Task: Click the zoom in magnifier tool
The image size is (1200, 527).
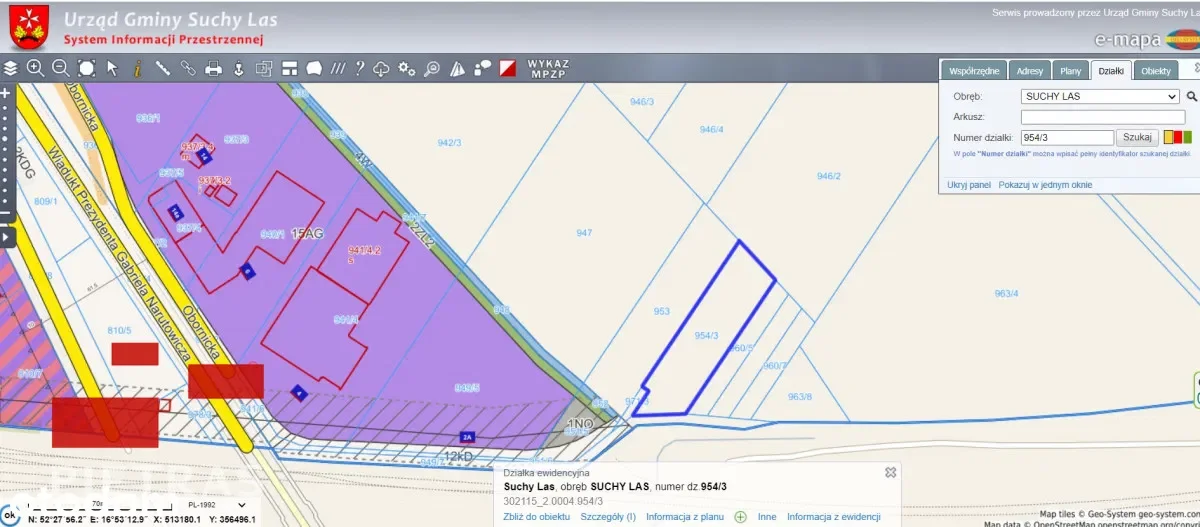Action: (x=36, y=69)
